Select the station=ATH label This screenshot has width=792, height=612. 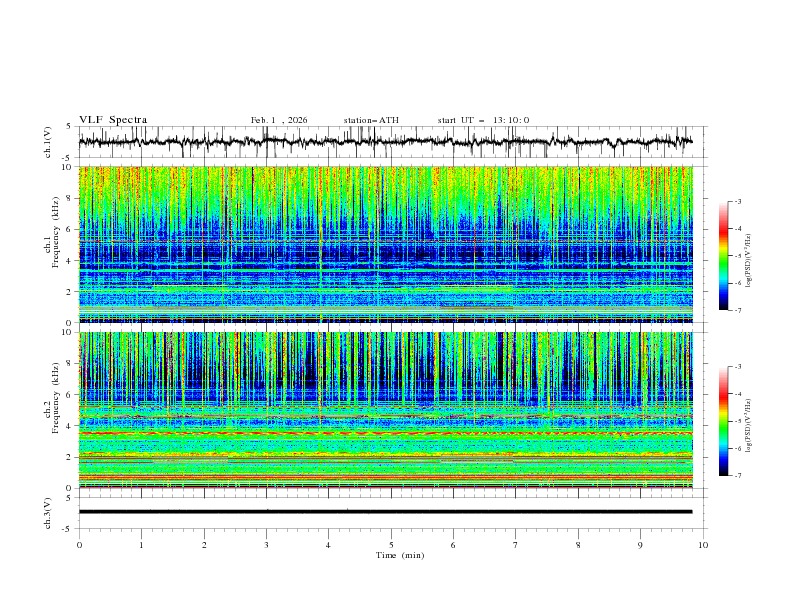pyautogui.click(x=371, y=120)
